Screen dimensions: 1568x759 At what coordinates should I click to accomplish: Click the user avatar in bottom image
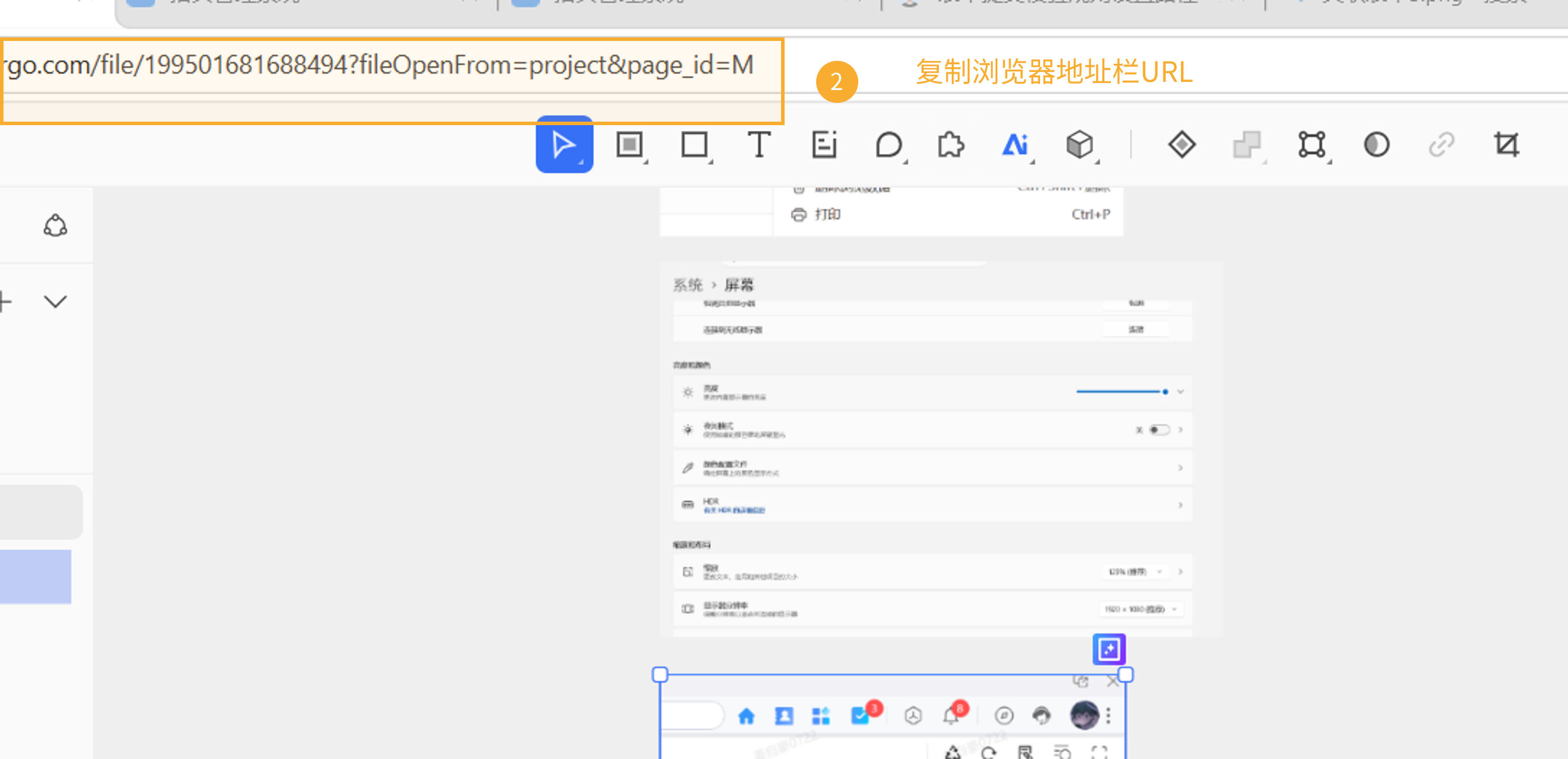pyautogui.click(x=1084, y=715)
